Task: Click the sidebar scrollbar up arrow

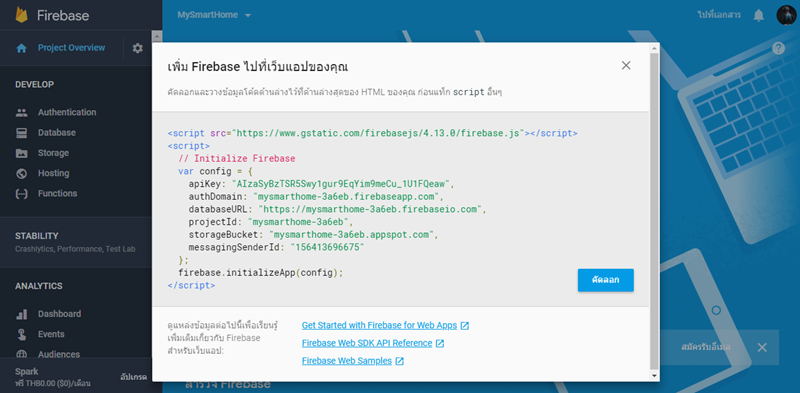Action: [x=157, y=36]
